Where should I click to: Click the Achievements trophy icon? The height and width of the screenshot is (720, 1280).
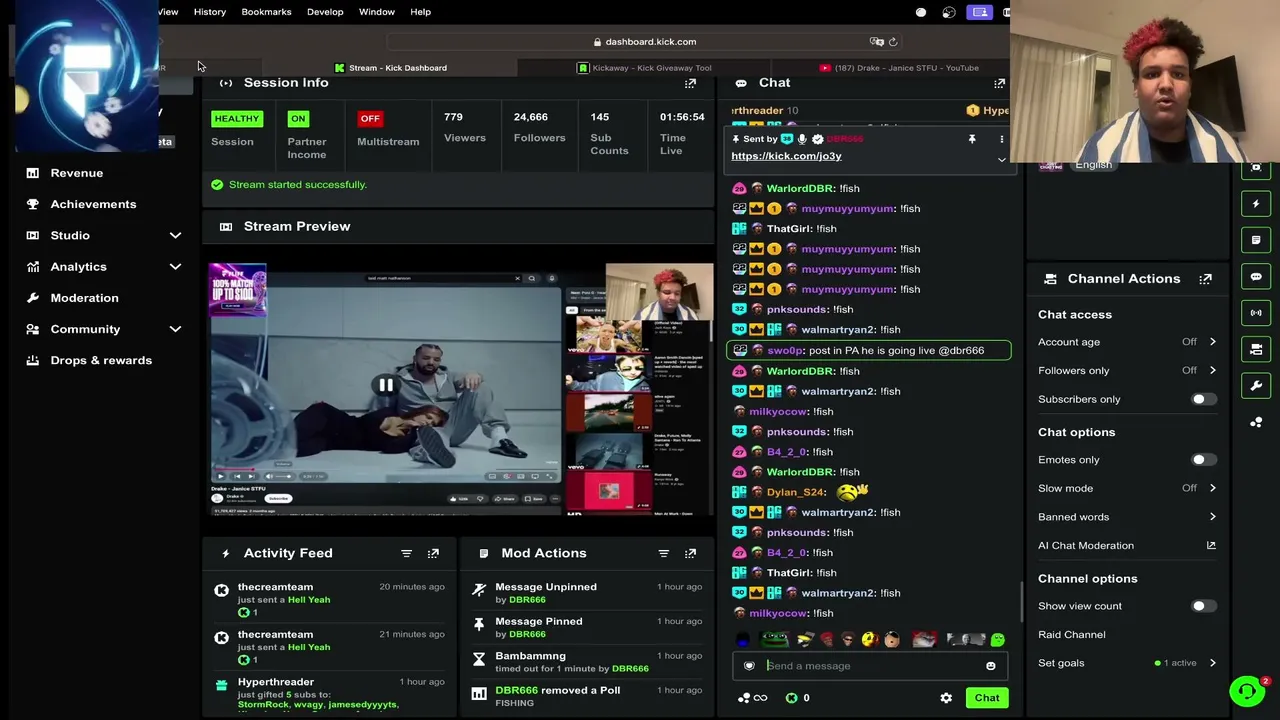pos(33,204)
